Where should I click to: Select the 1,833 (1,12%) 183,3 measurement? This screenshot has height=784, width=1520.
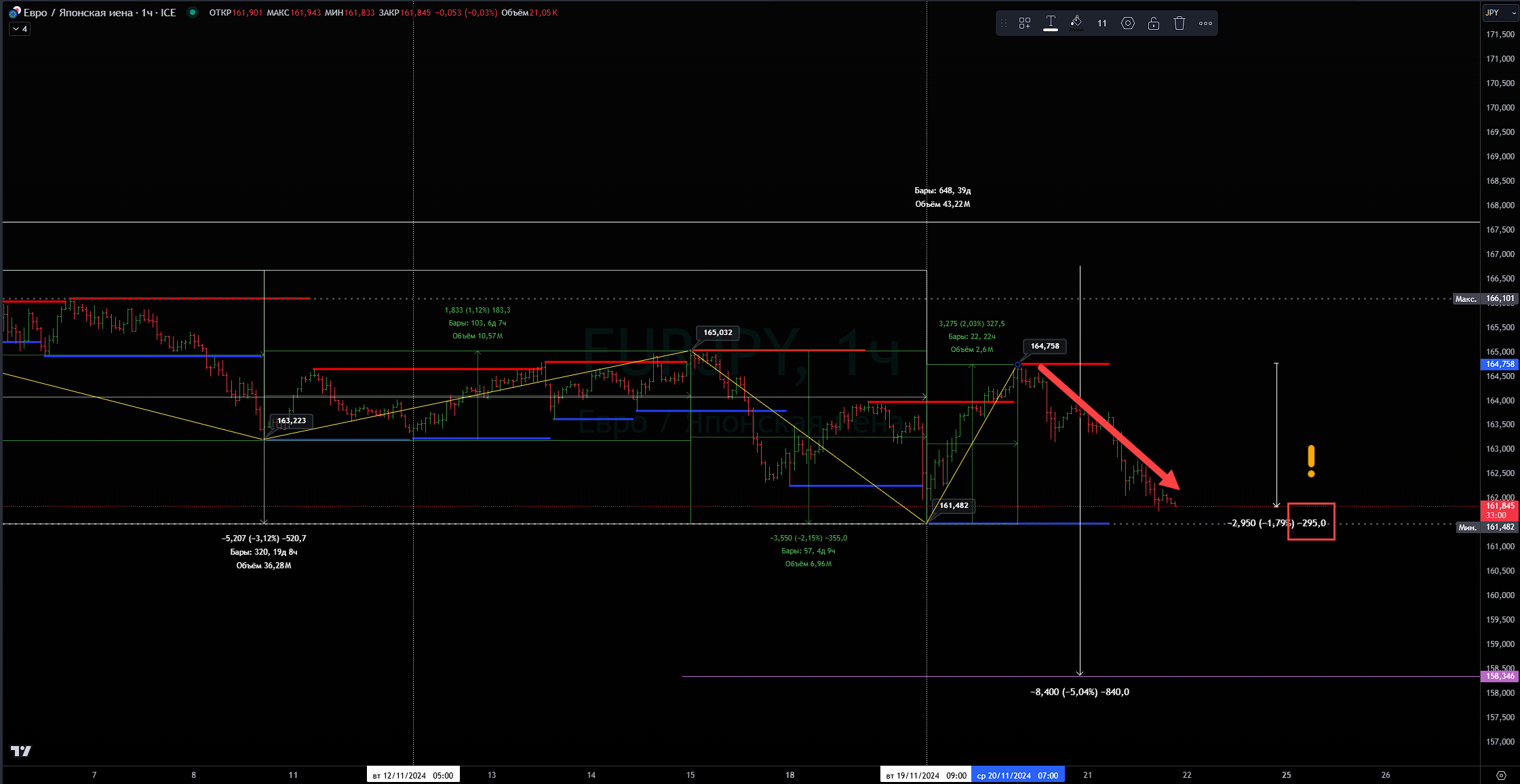(x=478, y=311)
